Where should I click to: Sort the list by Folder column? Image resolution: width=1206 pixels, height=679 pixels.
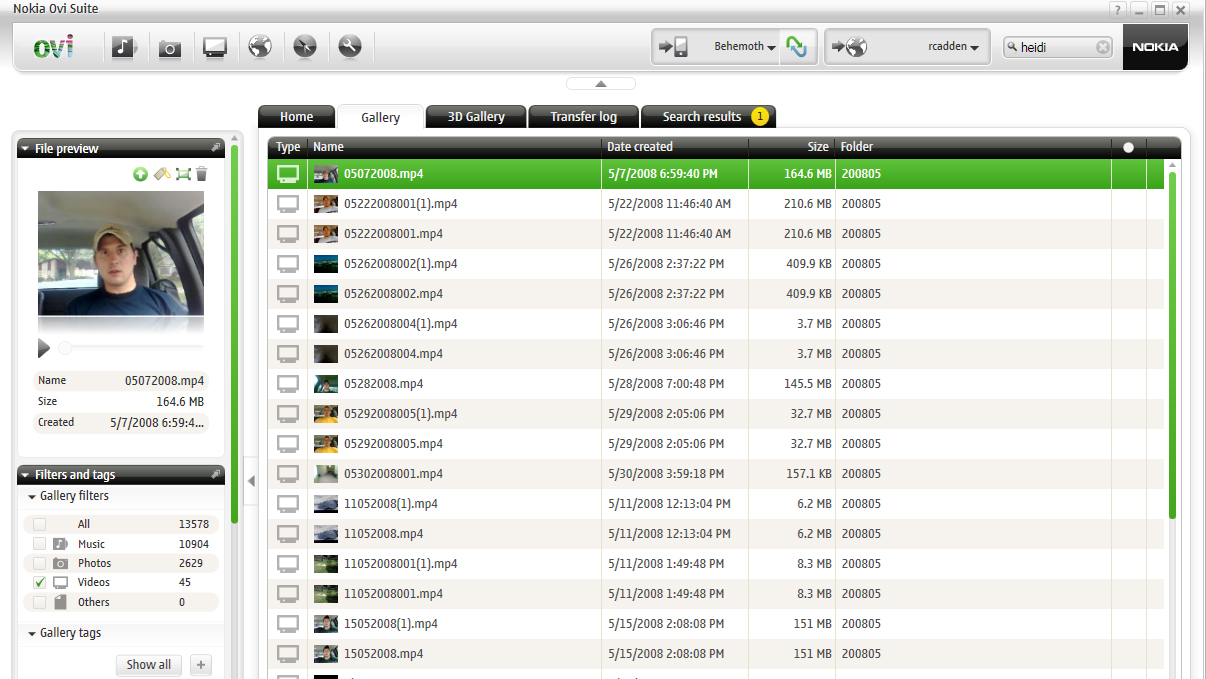tap(973, 147)
